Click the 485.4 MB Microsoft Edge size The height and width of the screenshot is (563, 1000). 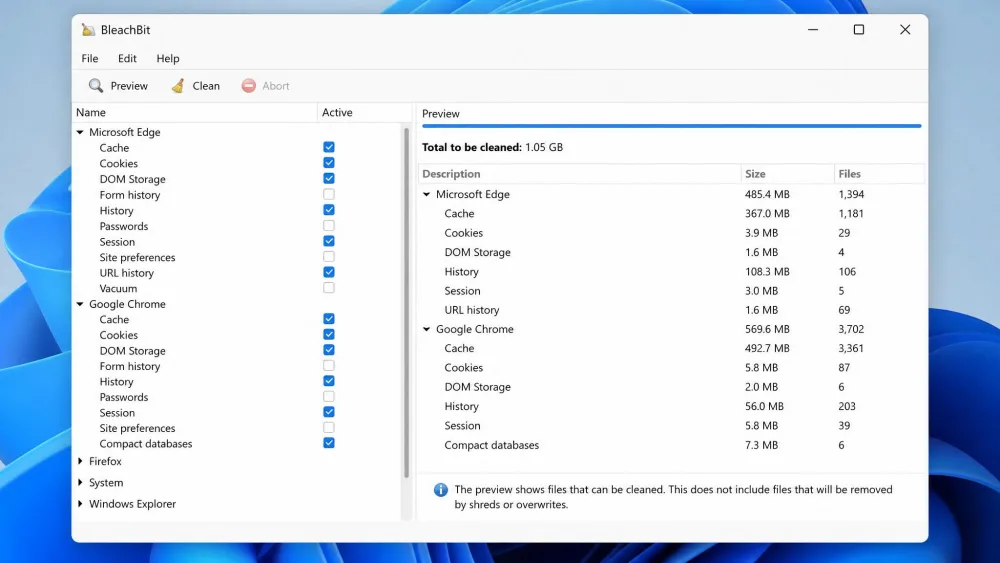pos(767,194)
